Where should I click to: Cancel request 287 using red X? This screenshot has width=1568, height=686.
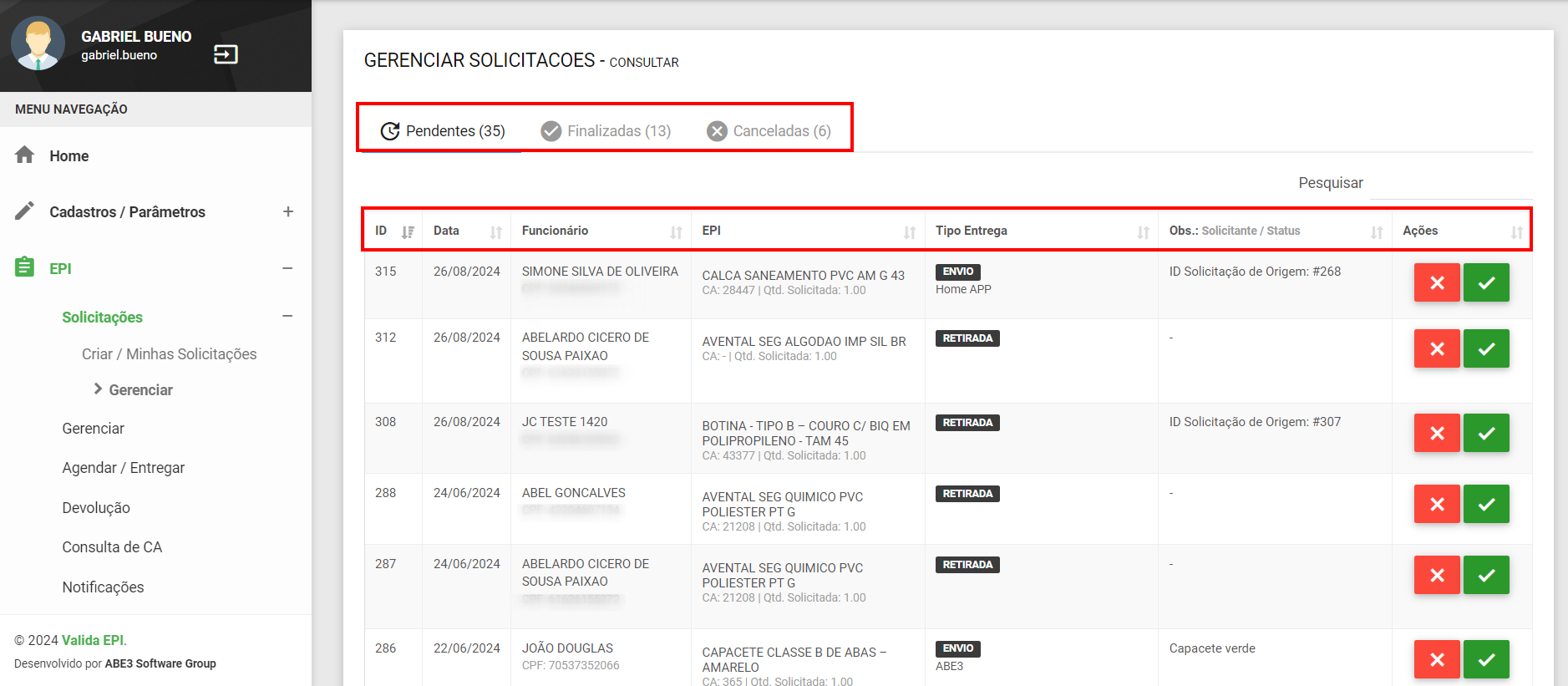point(1437,575)
